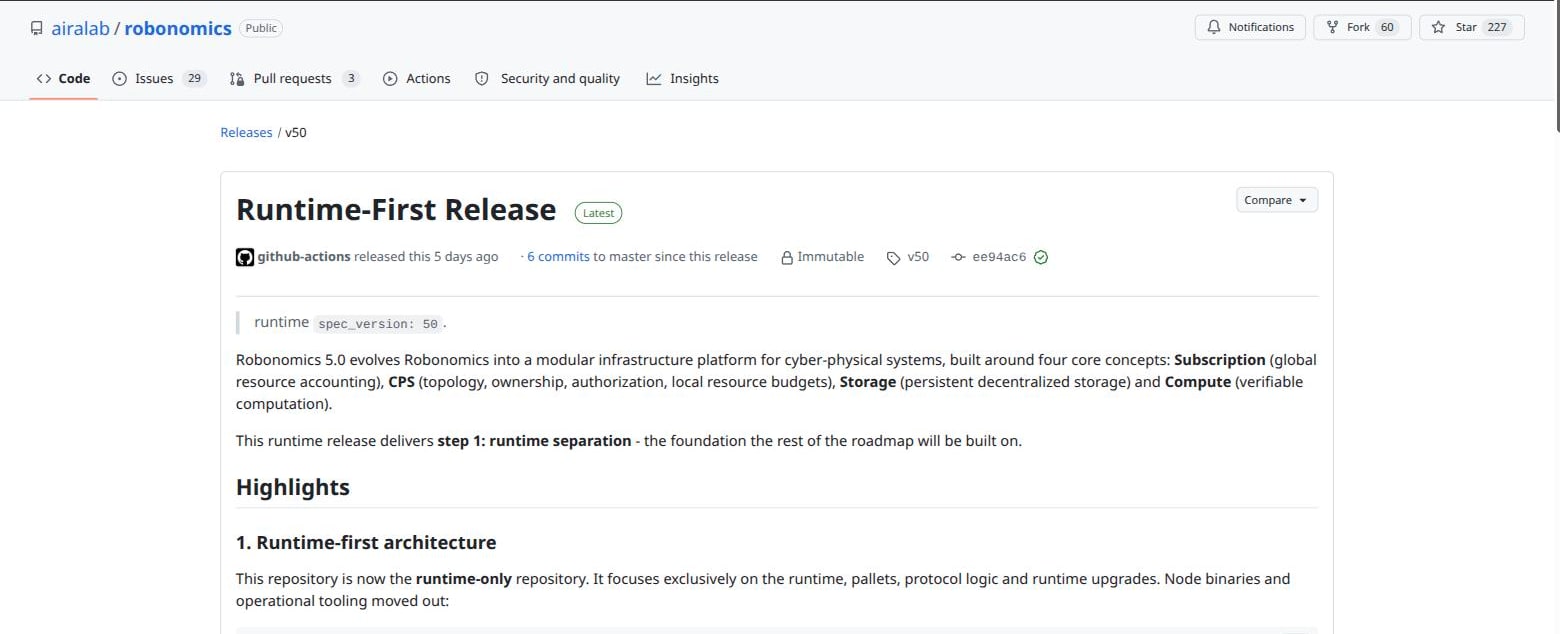The width and height of the screenshot is (1560, 634).
Task: Click the Latest release badge
Action: [598, 213]
